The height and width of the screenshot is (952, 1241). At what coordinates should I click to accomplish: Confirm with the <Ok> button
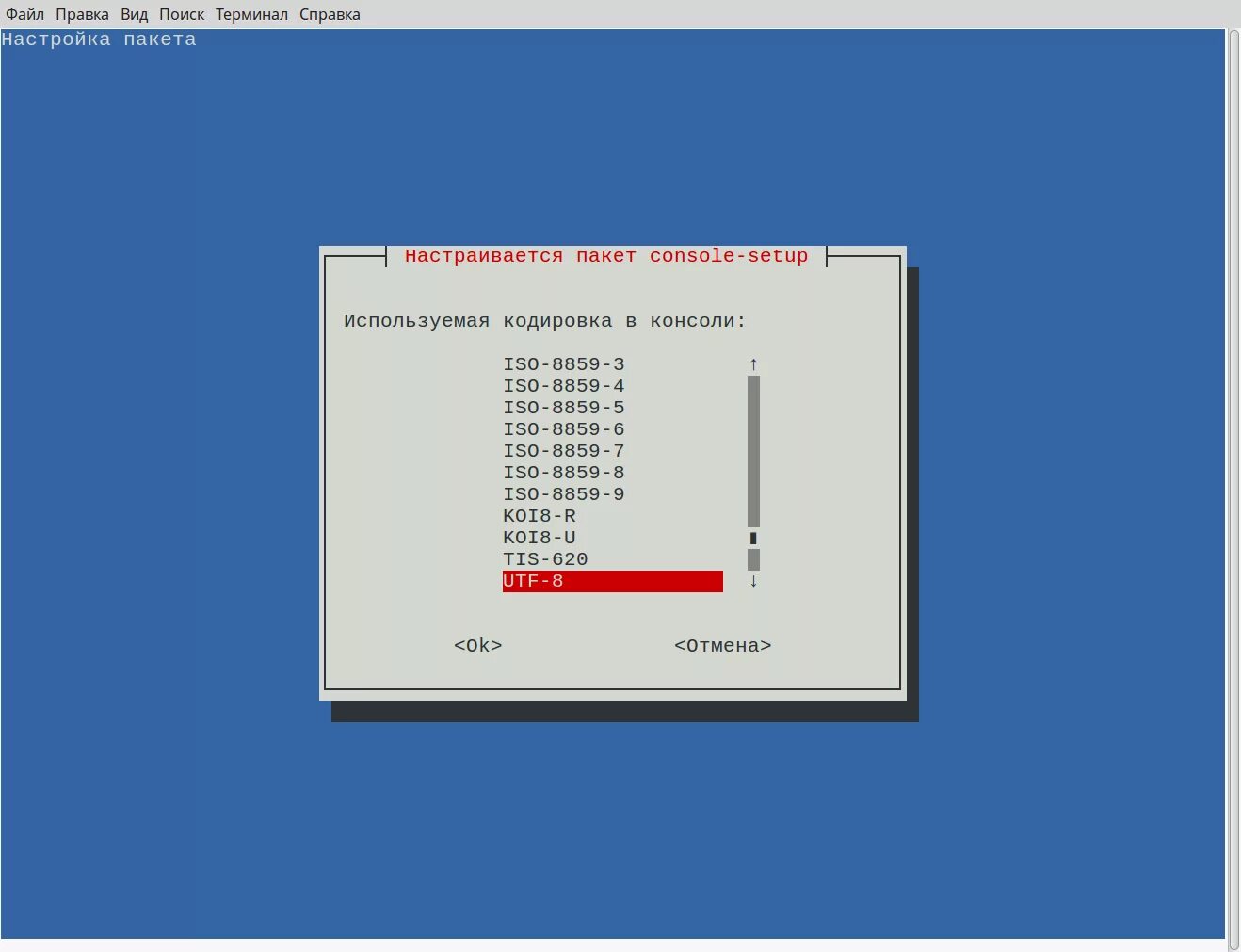(478, 646)
